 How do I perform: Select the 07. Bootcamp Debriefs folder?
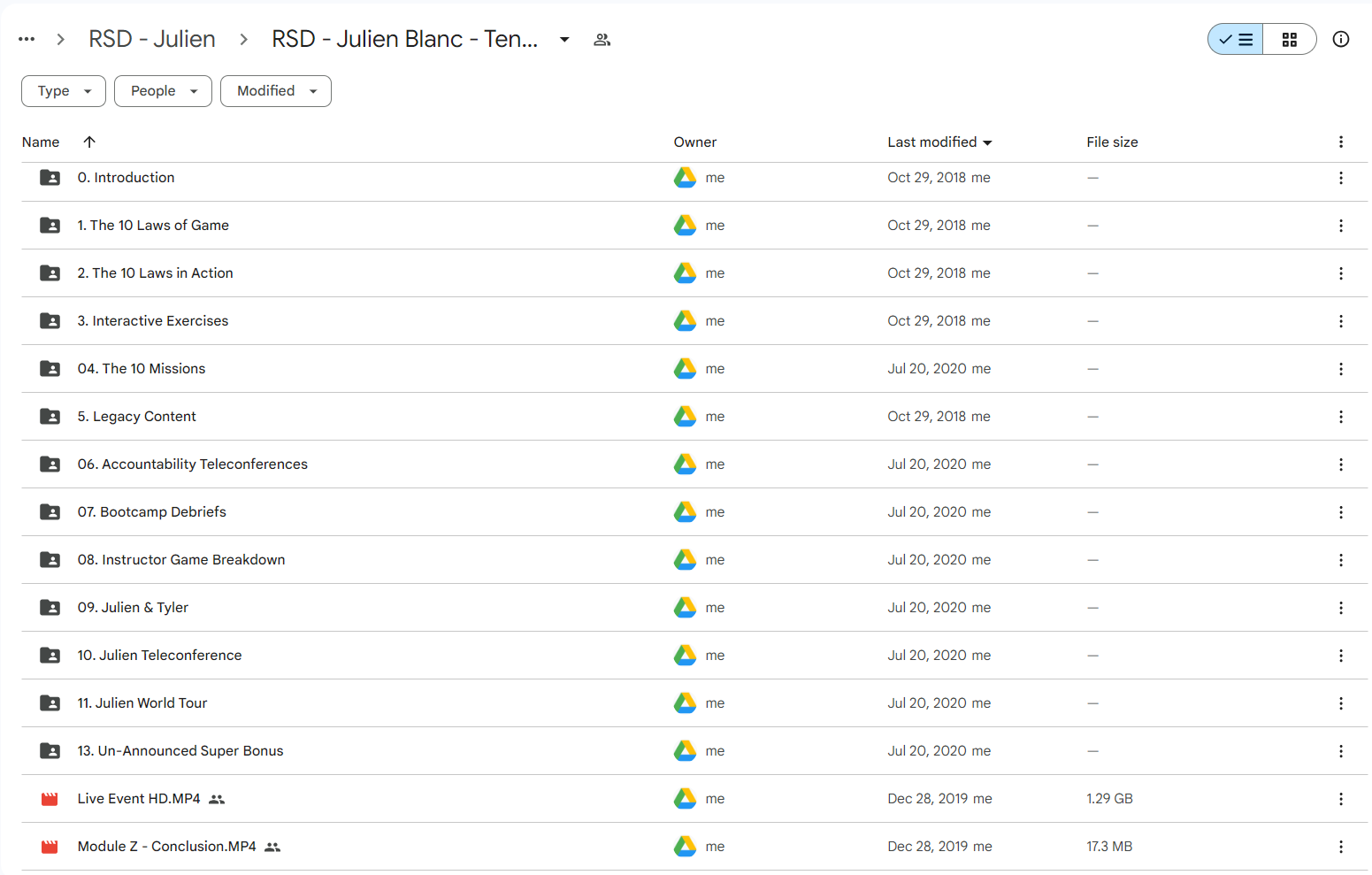click(x=152, y=512)
